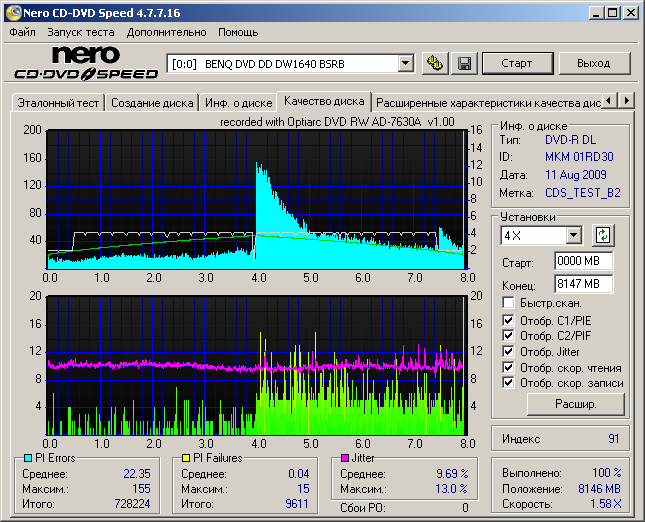Toggle the Быстр.скан. checkbox

(508, 303)
